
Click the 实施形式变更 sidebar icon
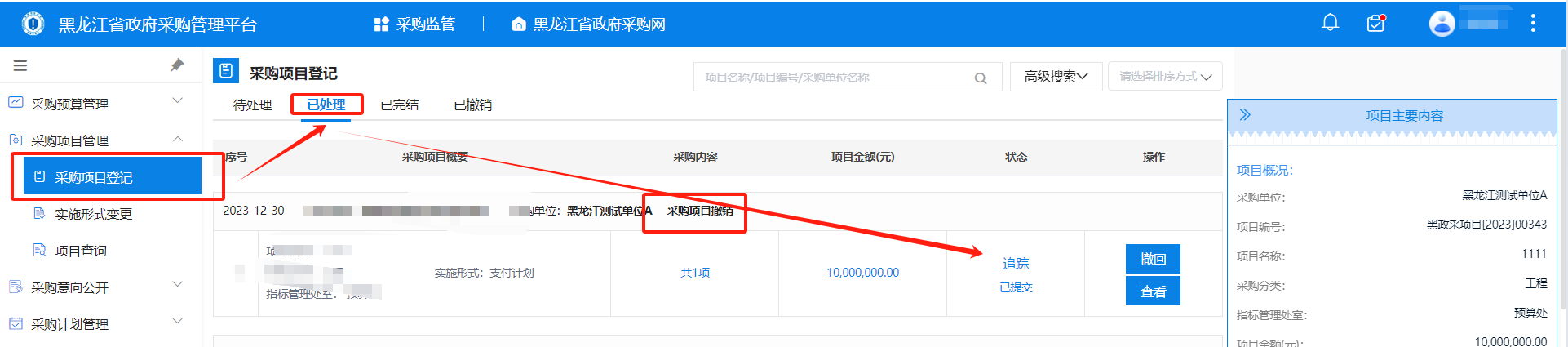(x=39, y=213)
